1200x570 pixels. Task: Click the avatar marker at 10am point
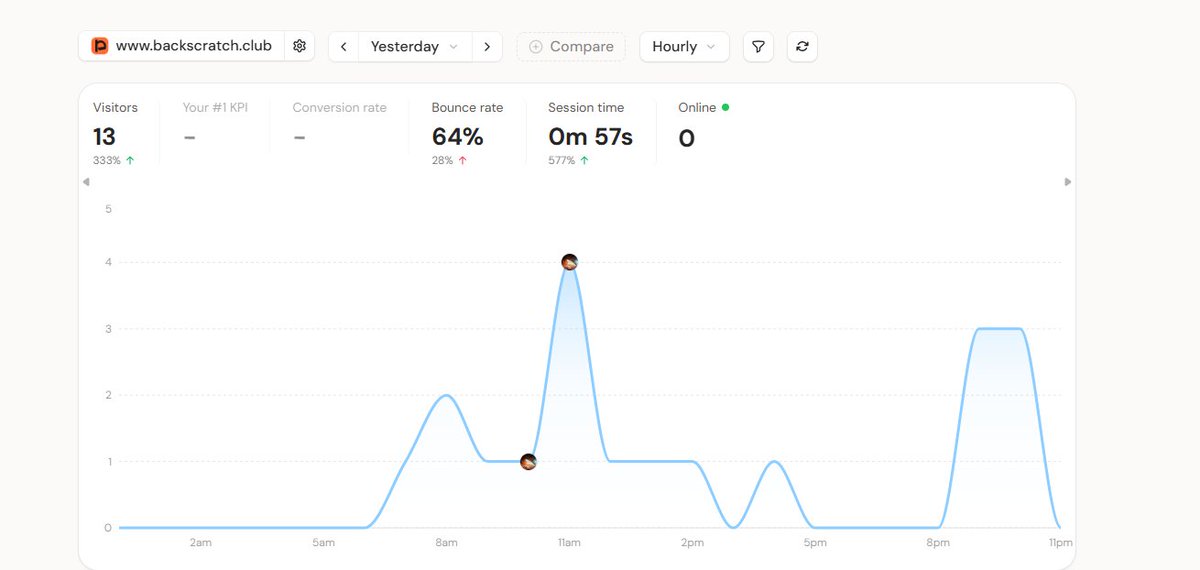tap(528, 461)
